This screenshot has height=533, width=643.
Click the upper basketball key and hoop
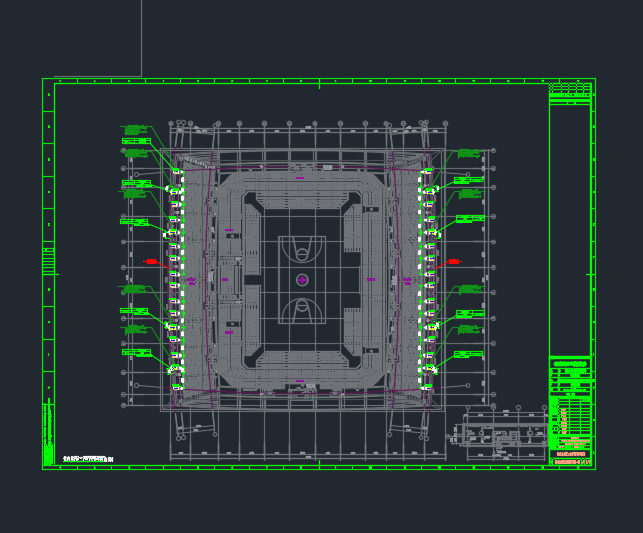[302, 250]
